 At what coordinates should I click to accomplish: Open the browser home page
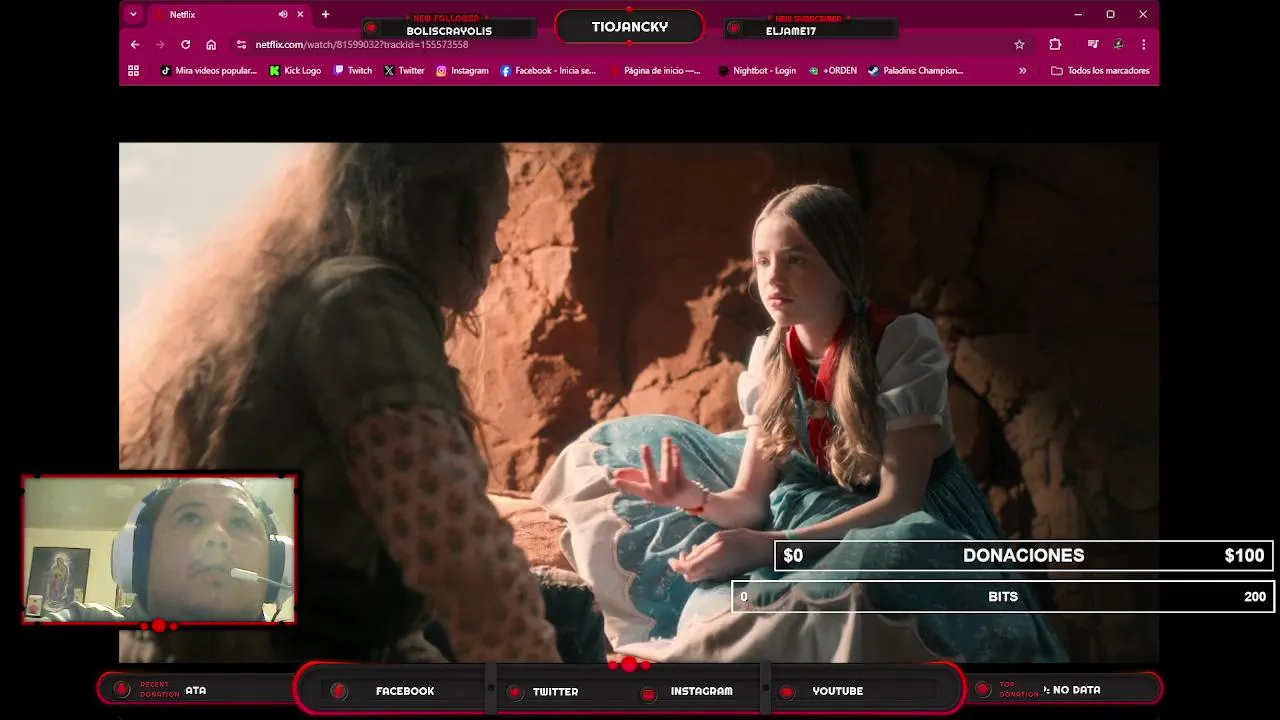pyautogui.click(x=211, y=44)
